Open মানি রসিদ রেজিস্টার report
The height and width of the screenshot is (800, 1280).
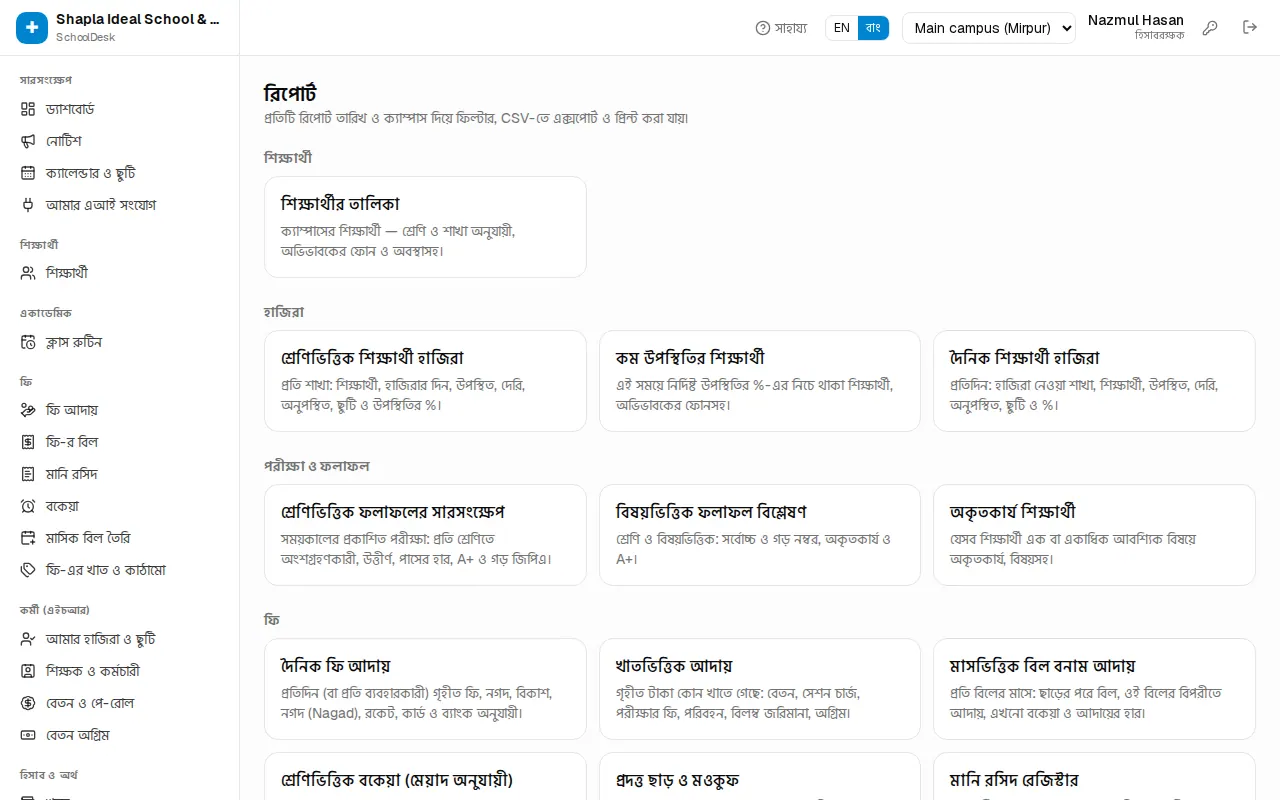coord(1094,777)
